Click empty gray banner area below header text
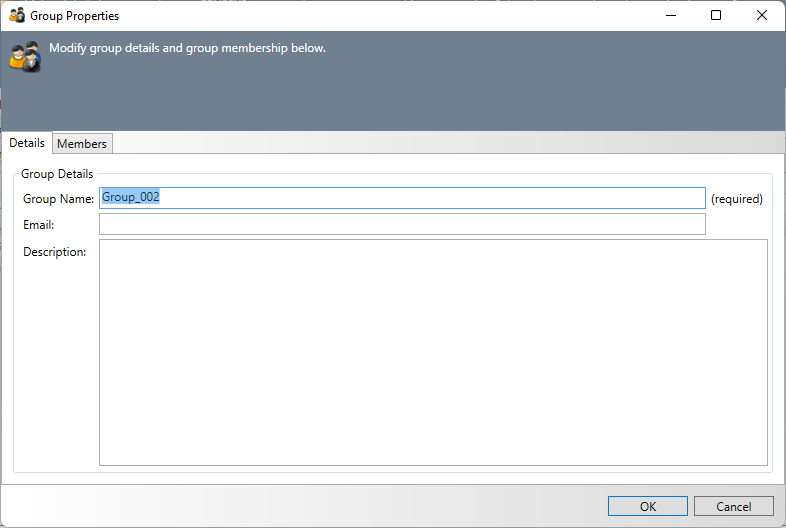Viewport: 786px width, 528px height. [x=400, y=100]
